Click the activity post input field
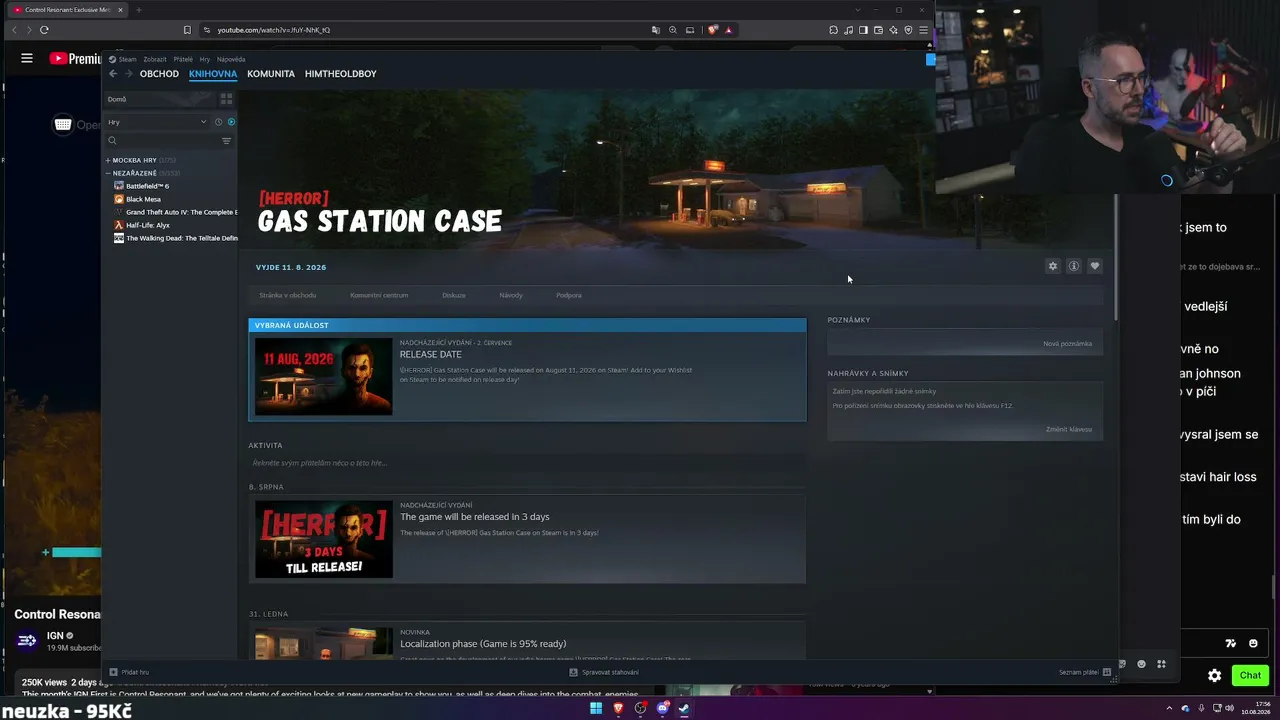This screenshot has height=720, width=1280. coord(527,463)
